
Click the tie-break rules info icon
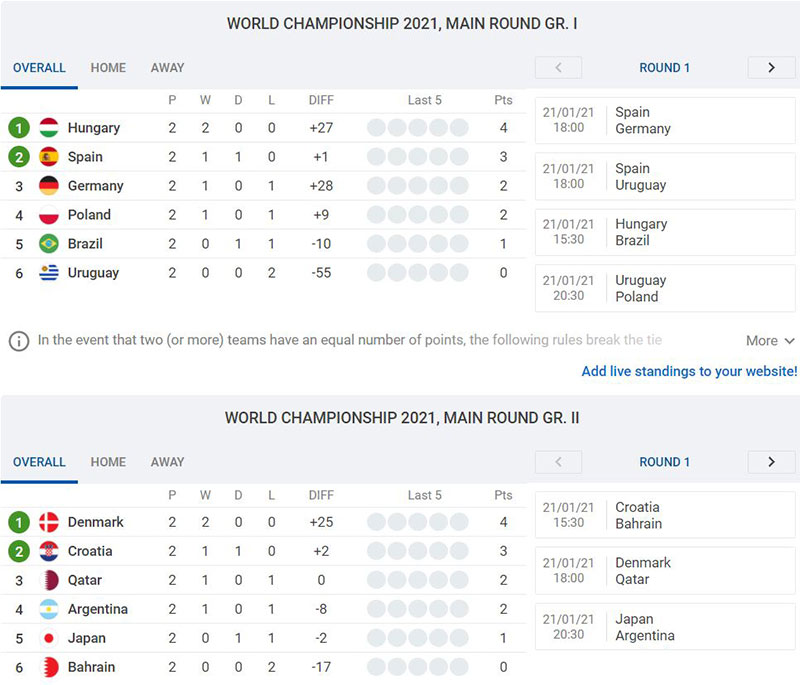(18, 341)
